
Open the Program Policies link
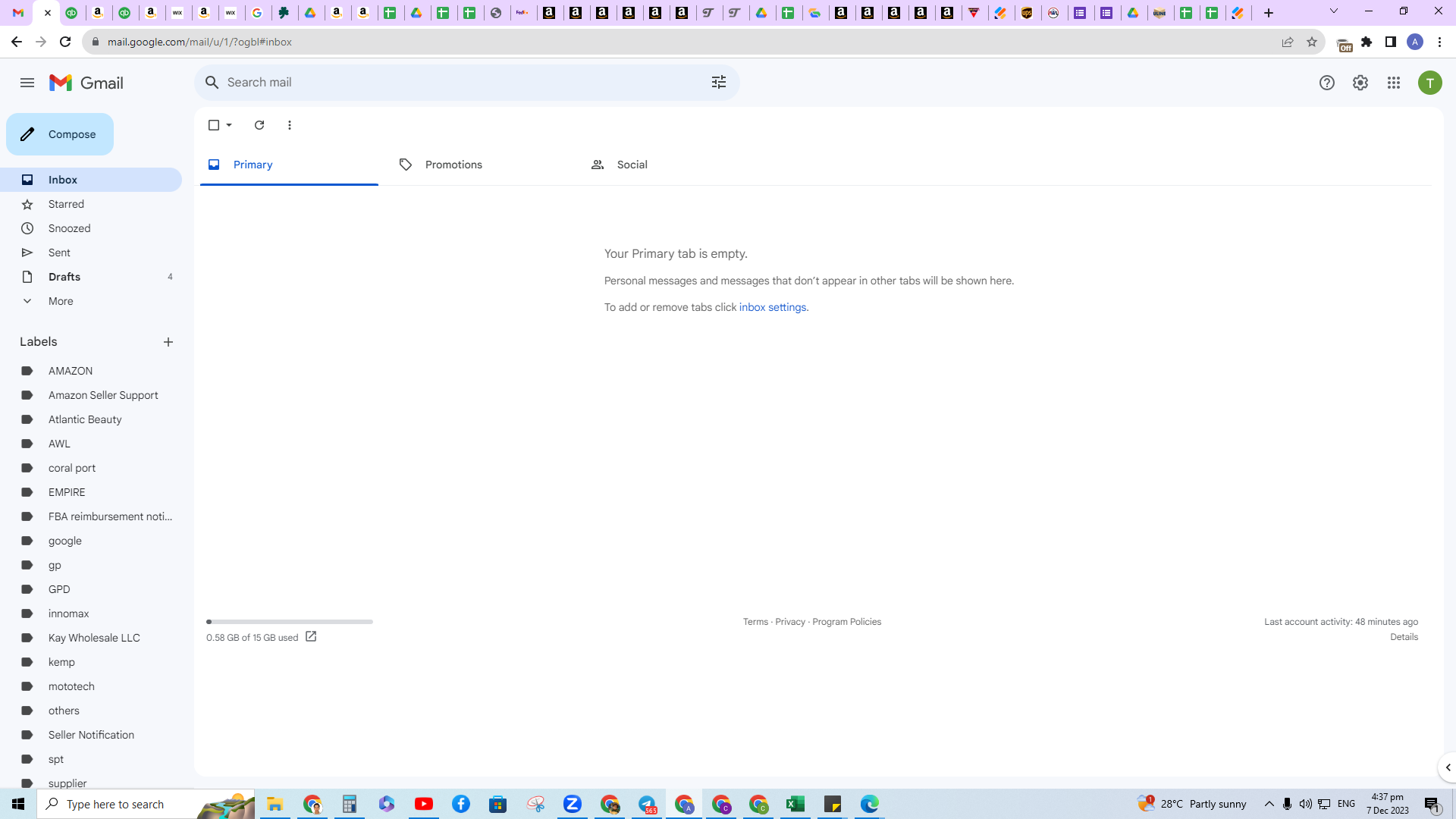pyautogui.click(x=846, y=622)
